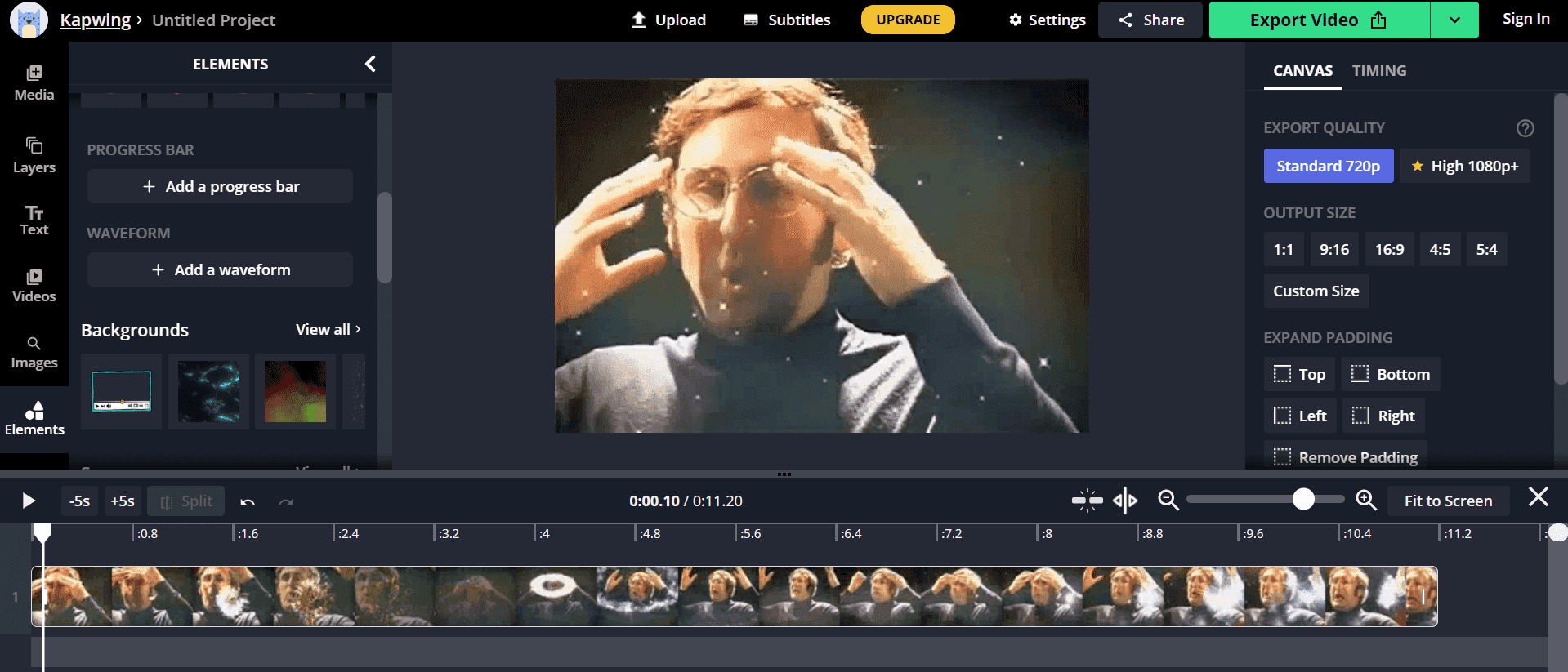The width and height of the screenshot is (1568, 672).
Task: Jump back 5 seconds
Action: click(x=79, y=501)
